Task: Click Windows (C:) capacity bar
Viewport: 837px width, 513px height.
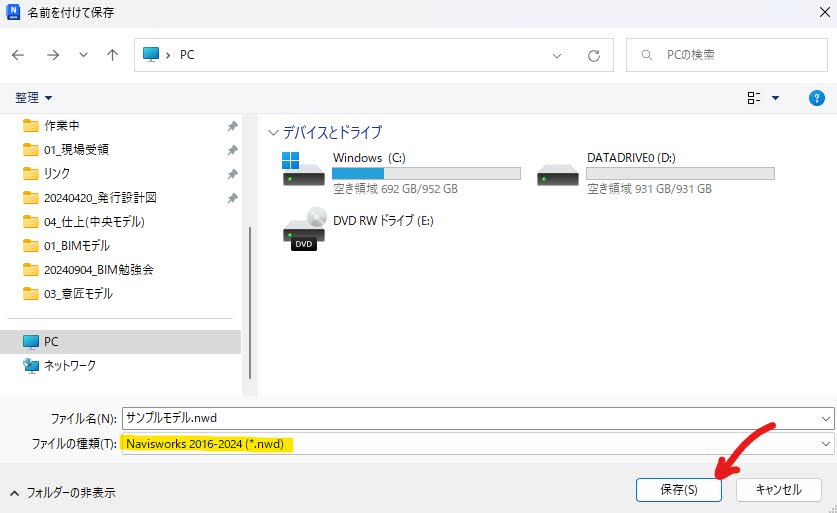Action: click(426, 173)
